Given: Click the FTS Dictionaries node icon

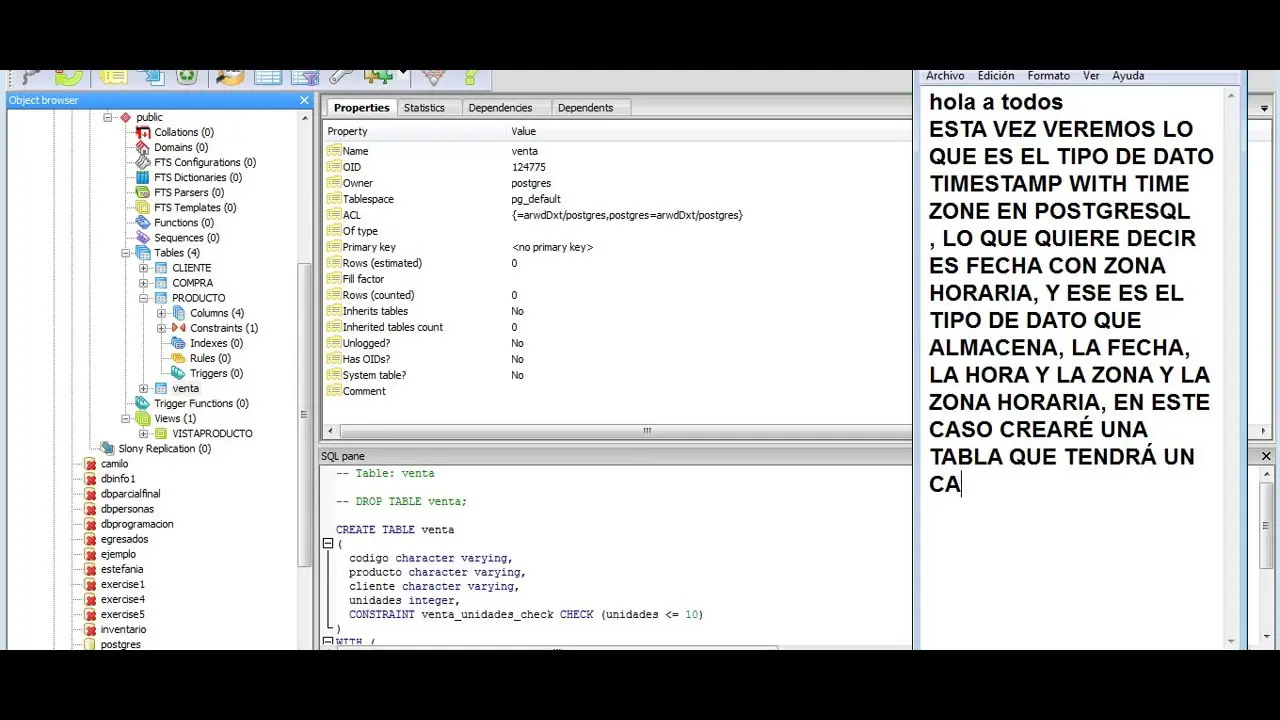Looking at the screenshot, I should tap(143, 177).
